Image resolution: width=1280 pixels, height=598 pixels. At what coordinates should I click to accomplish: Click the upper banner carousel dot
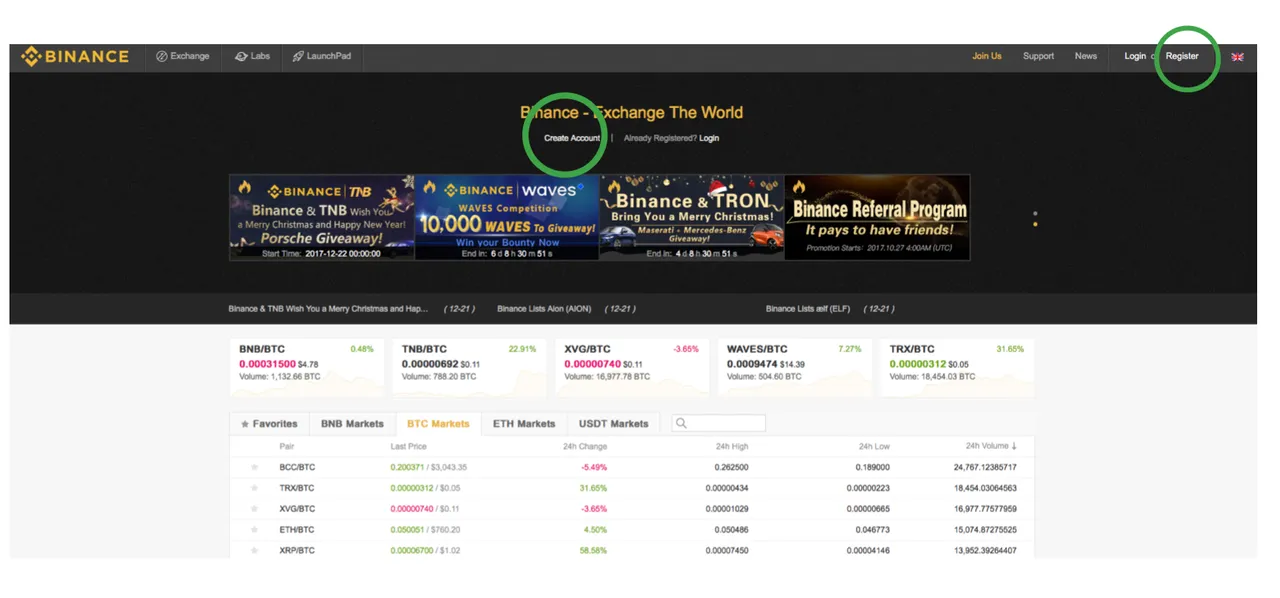[1035, 214]
